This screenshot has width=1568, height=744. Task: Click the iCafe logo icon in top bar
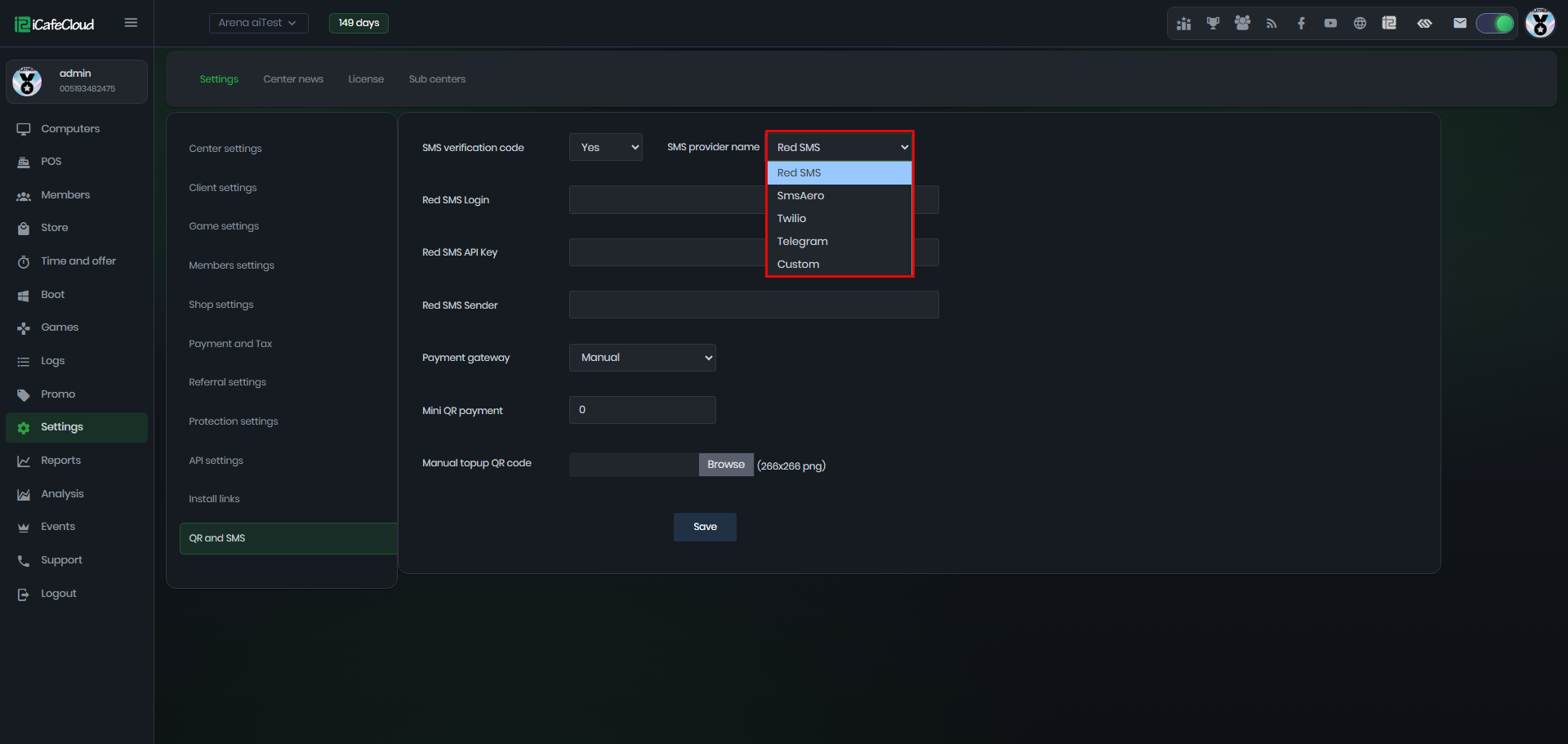coord(1389,24)
